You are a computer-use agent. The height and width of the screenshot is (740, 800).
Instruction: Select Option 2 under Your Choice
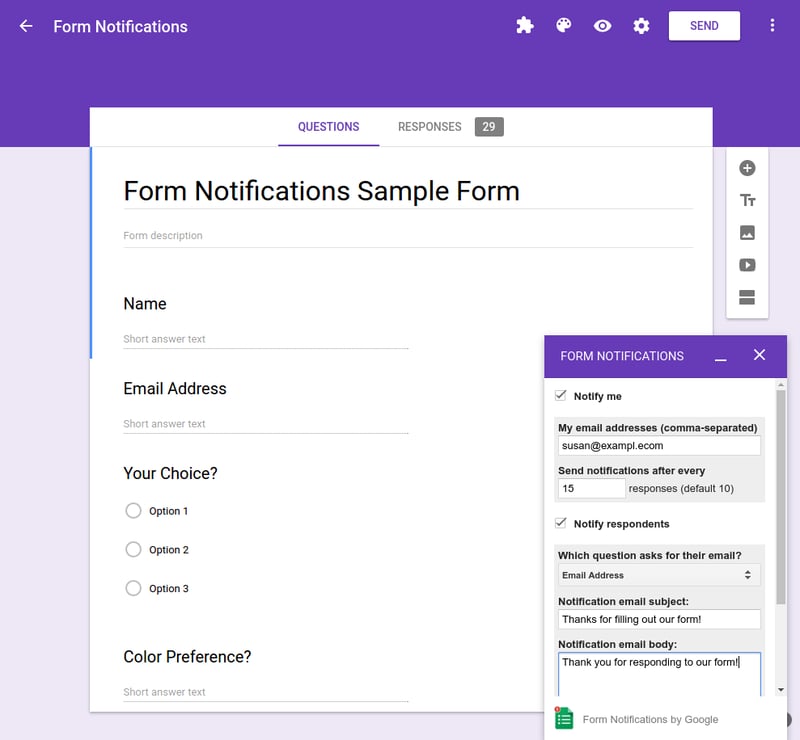(133, 549)
